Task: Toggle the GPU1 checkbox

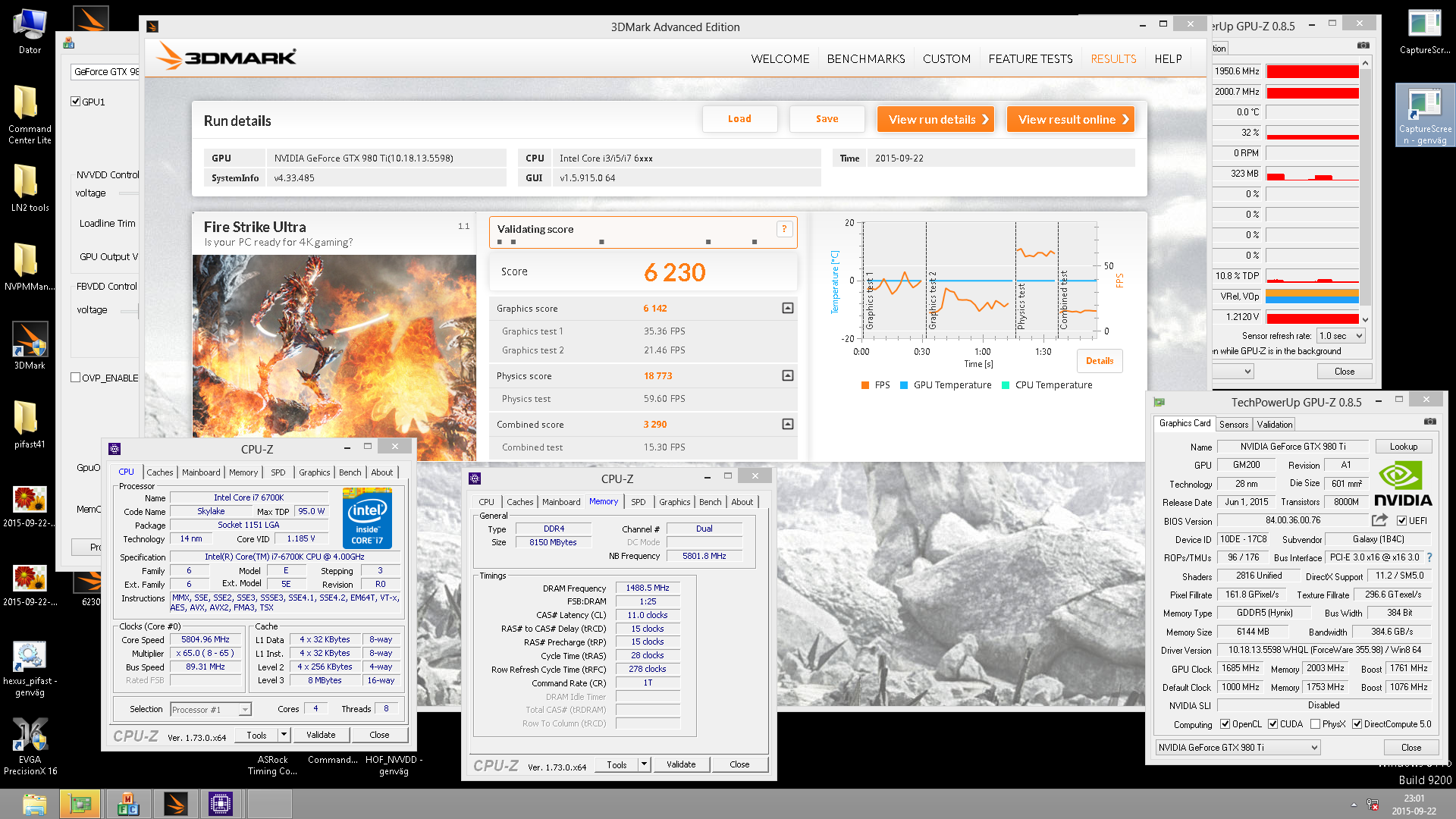Action: click(x=75, y=102)
